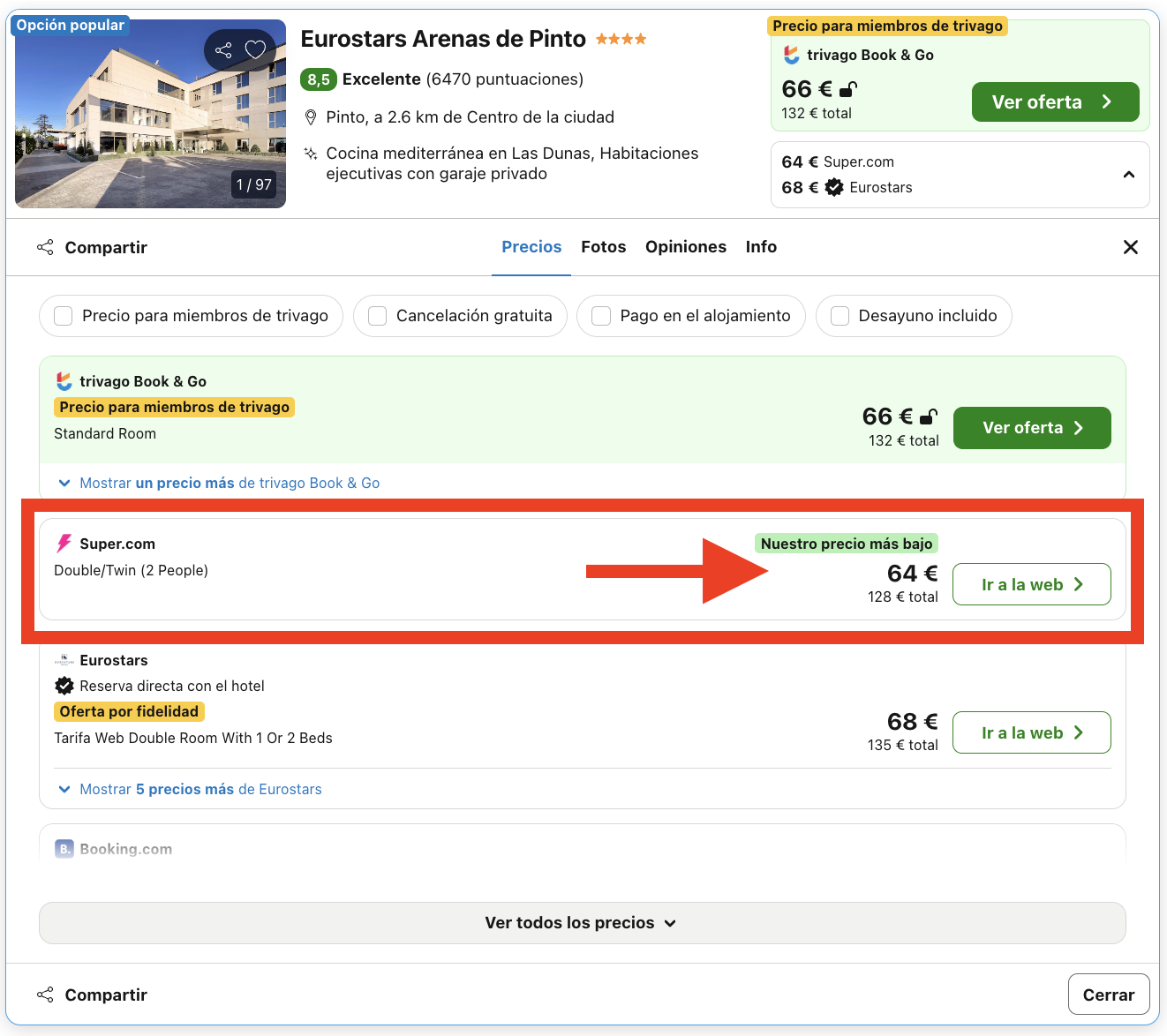Expand Mostrar 5 precios más de Eurostars

189,789
